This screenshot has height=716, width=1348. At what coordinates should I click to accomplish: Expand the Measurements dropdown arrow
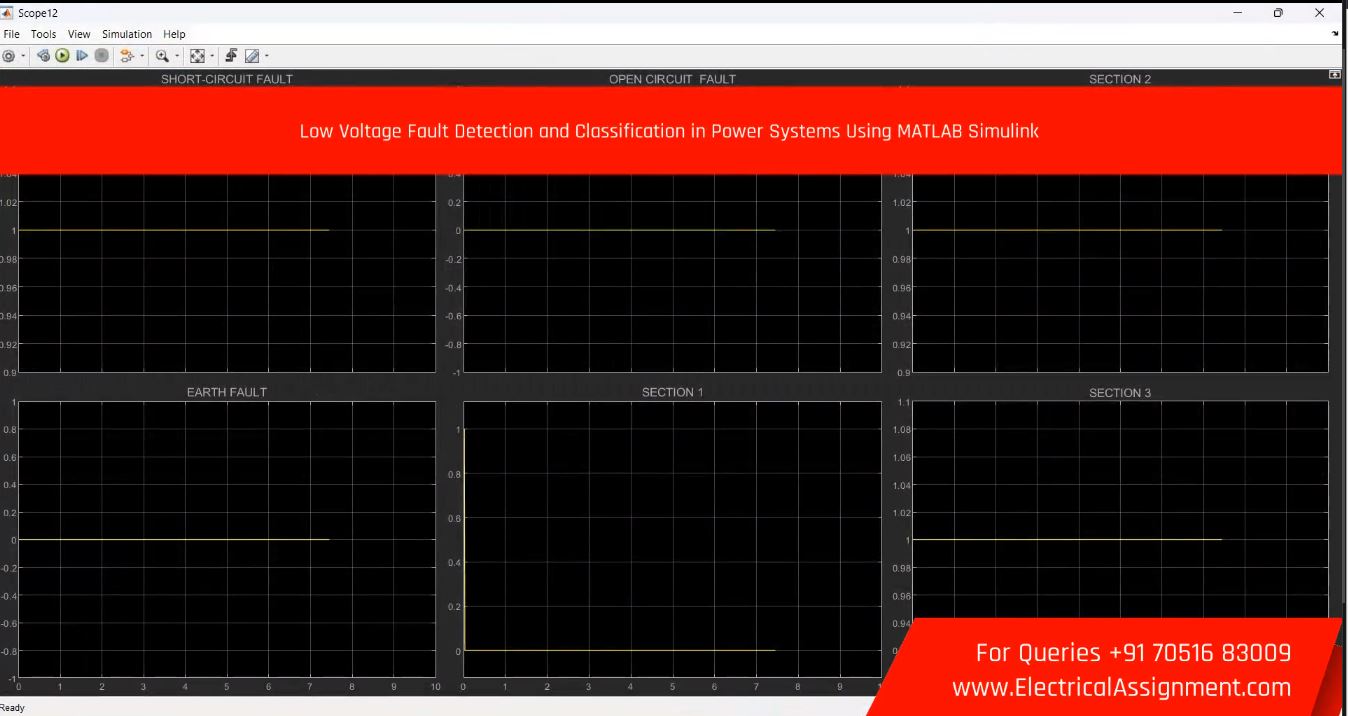tap(267, 57)
